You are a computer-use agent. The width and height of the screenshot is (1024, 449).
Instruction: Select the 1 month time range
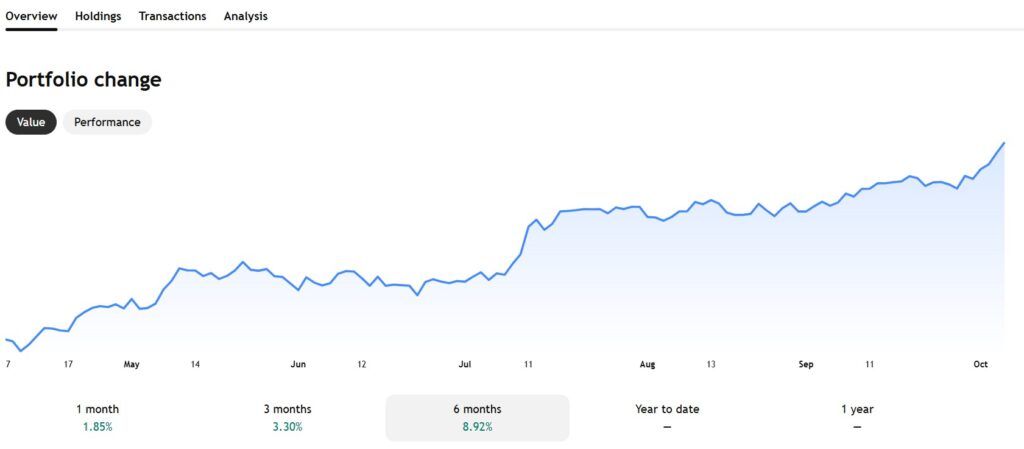click(97, 417)
